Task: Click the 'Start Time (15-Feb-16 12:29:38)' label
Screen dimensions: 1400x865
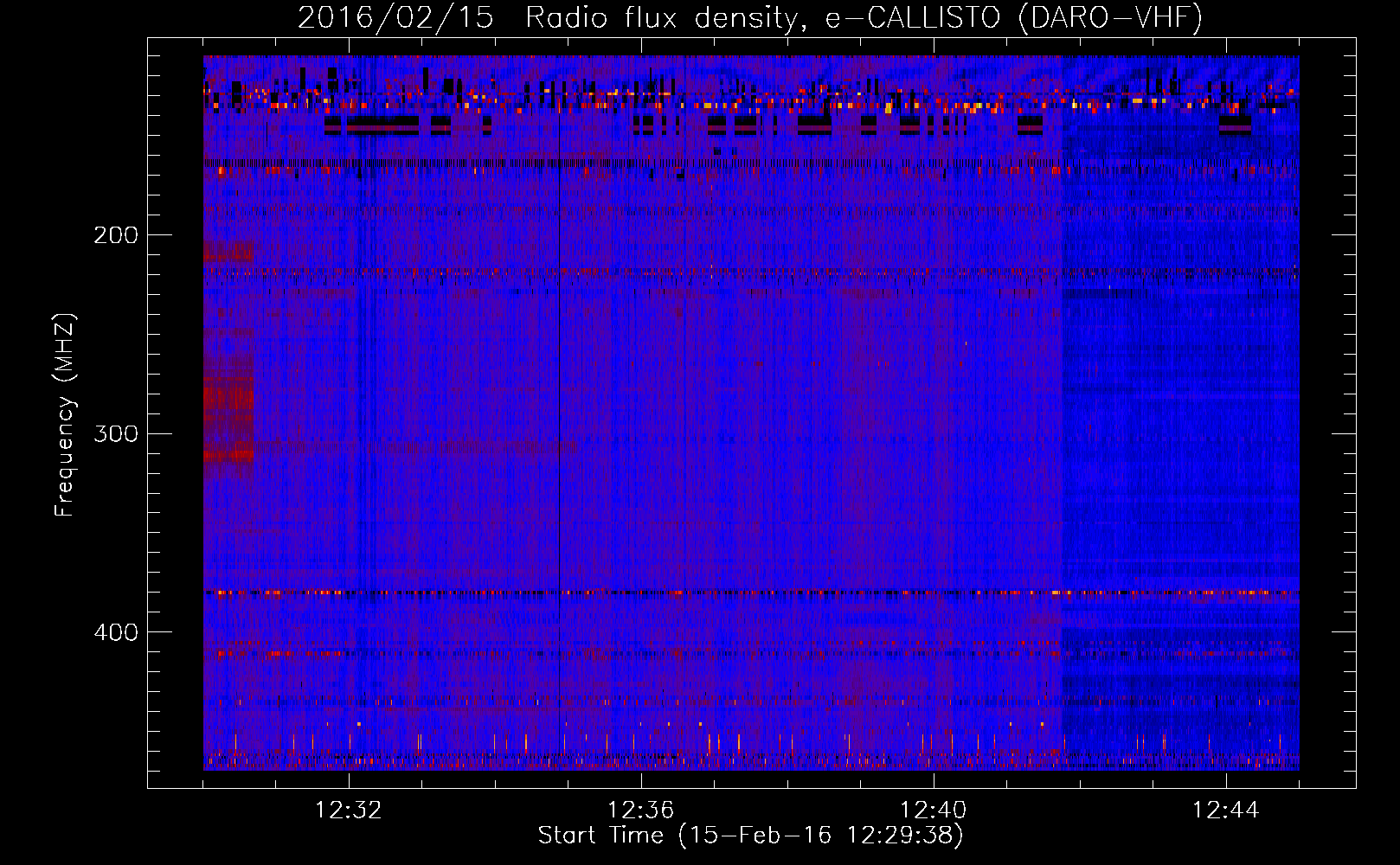Action: pos(750,836)
